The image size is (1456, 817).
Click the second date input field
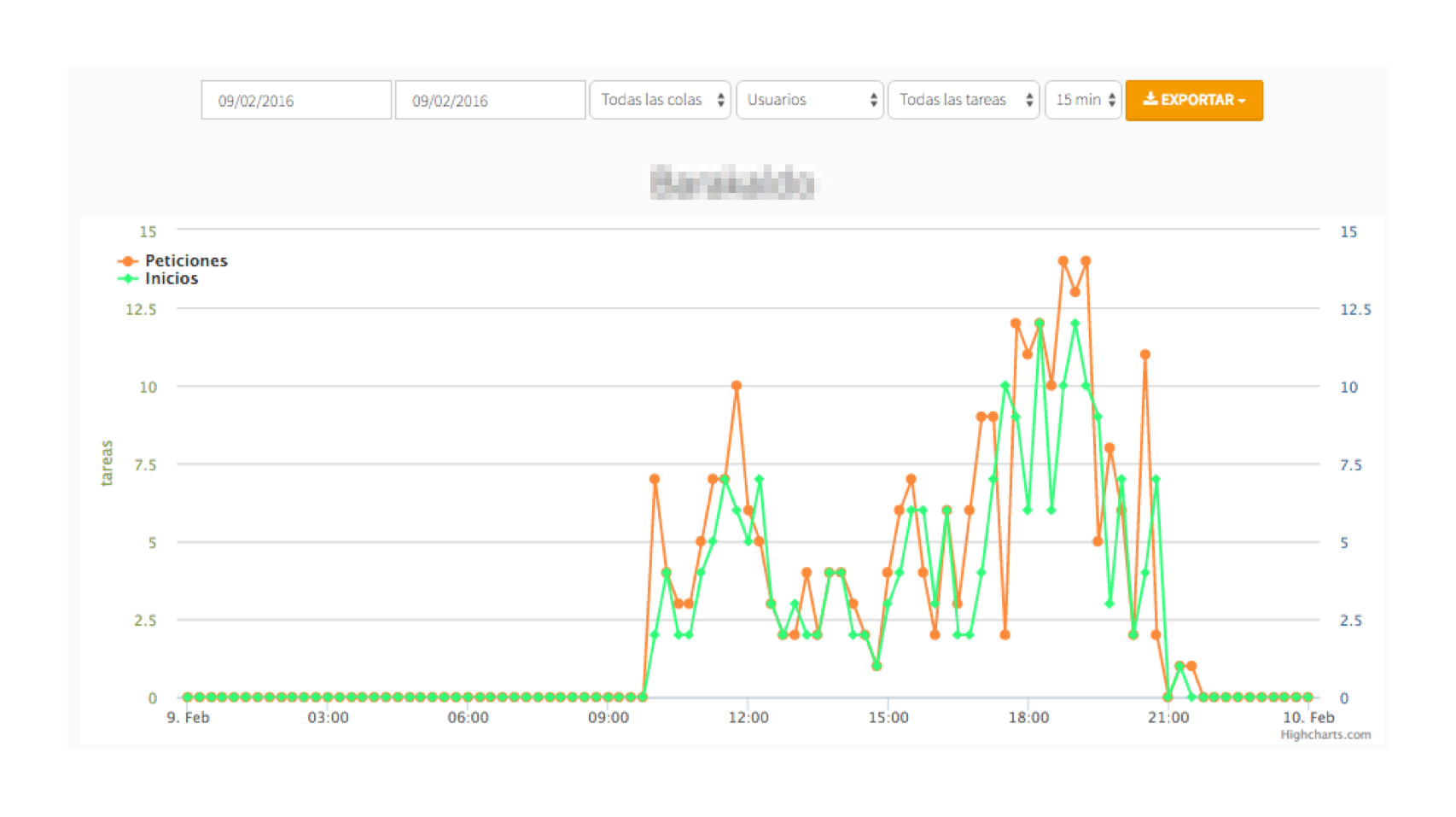(x=490, y=101)
